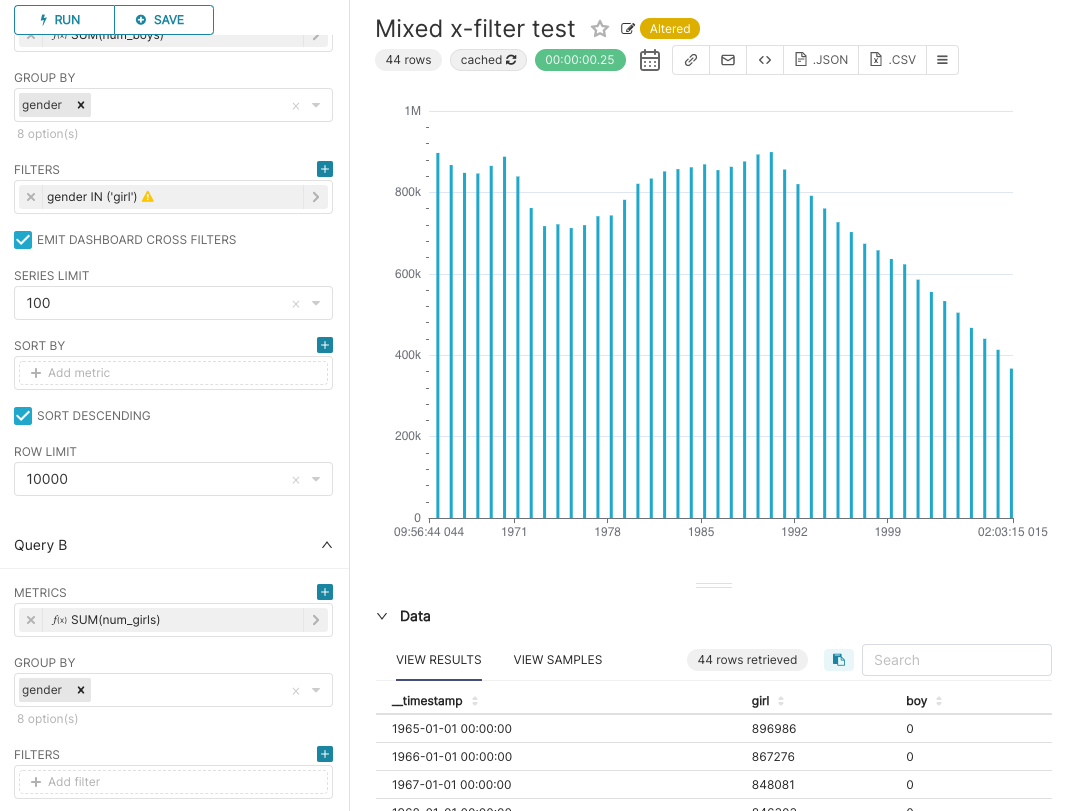Image resolution: width=1069 pixels, height=811 pixels.
Task: Sort by girl column
Action: (768, 701)
